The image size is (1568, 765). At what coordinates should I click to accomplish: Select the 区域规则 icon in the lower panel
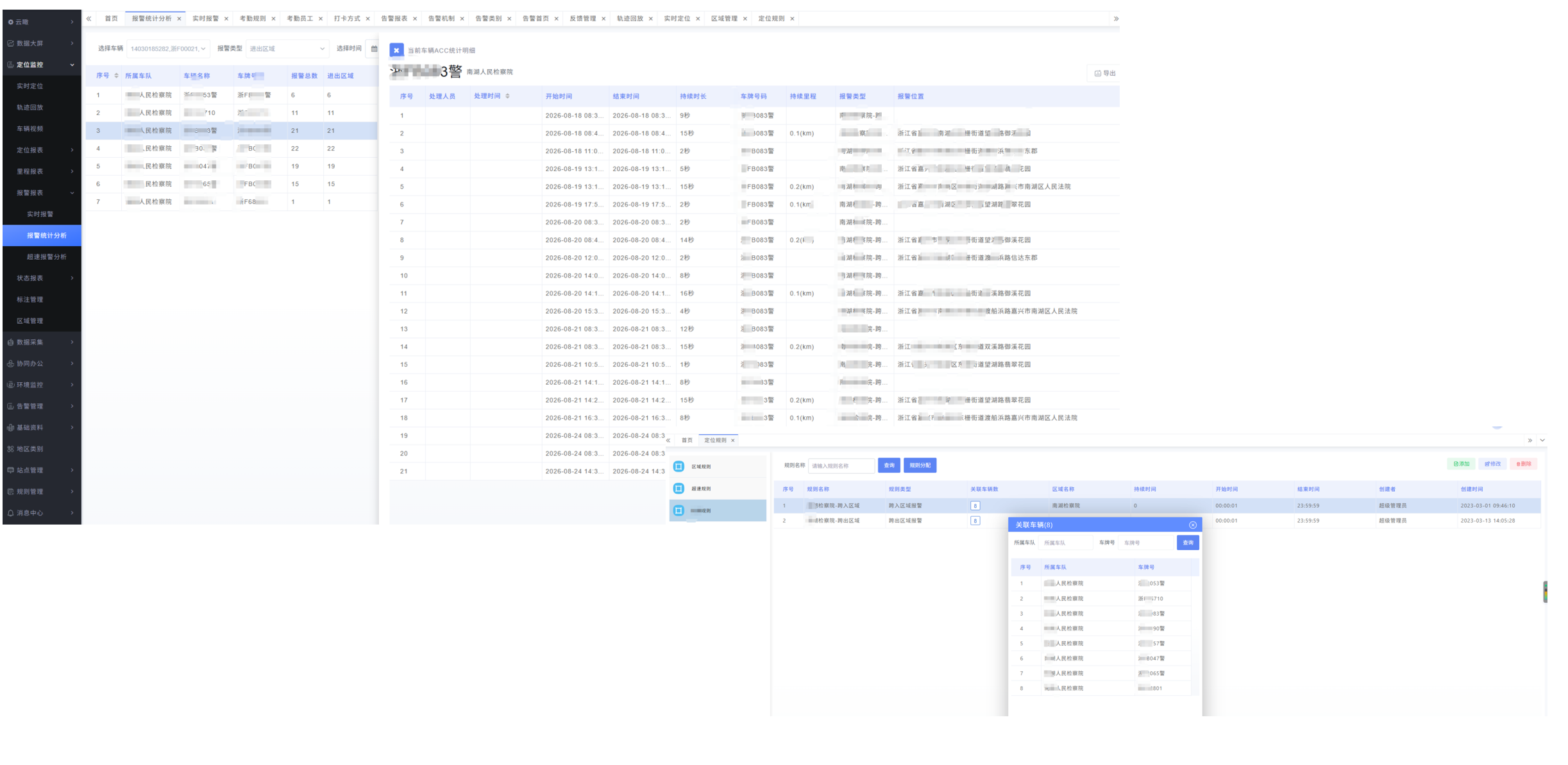point(679,467)
